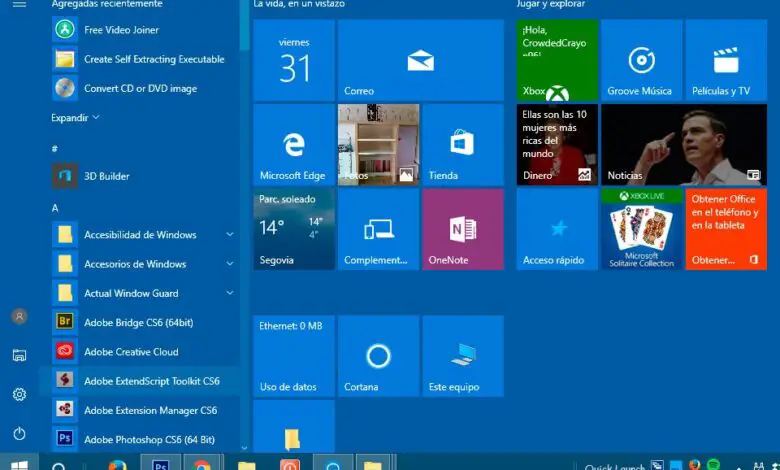
Task: Open Microsoft Solitaire Collection tile
Action: (642, 229)
